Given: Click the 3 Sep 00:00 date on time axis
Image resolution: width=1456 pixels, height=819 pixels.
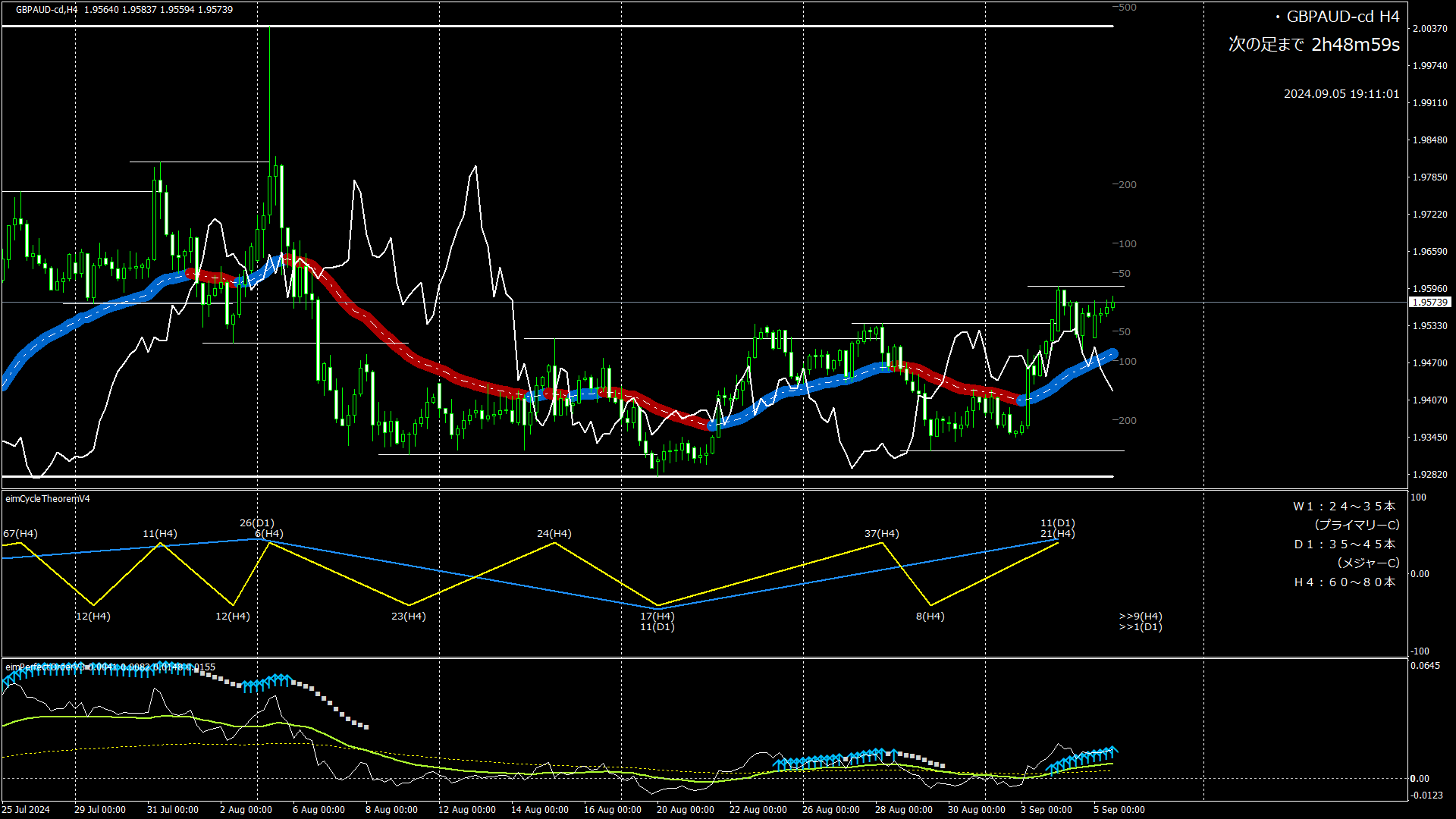Looking at the screenshot, I should pos(1046,810).
